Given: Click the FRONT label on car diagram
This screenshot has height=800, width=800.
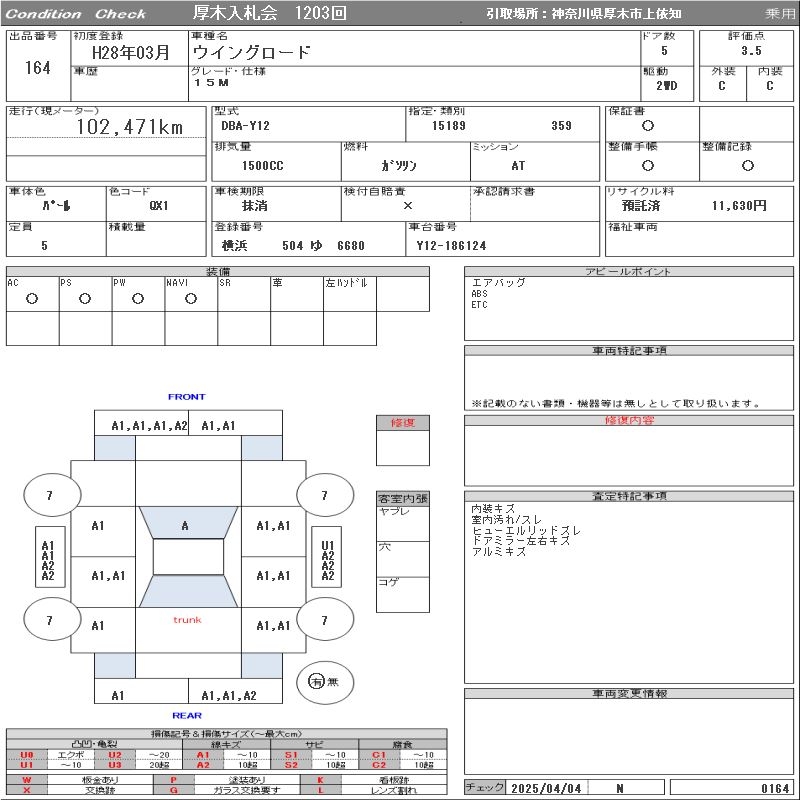Looking at the screenshot, I should coord(187,397).
